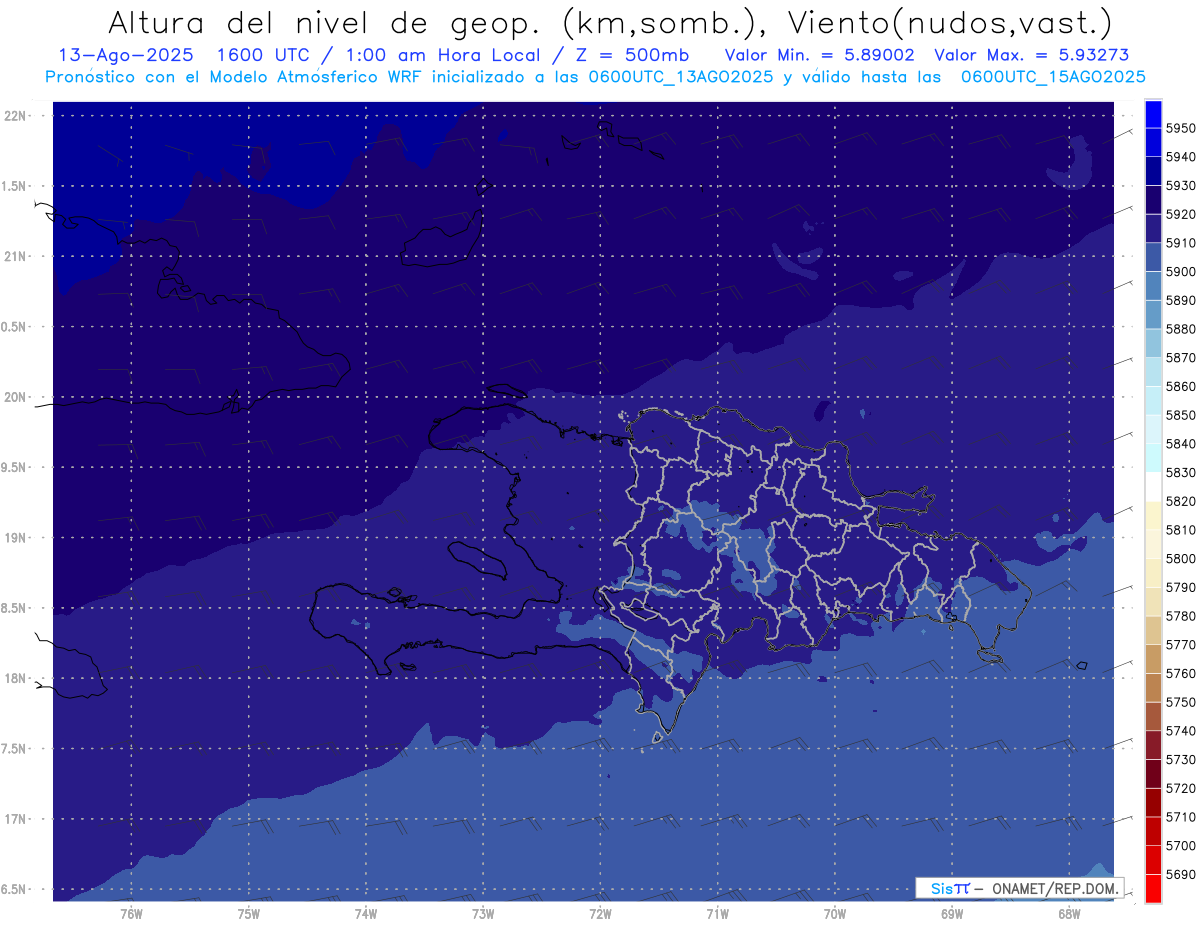The height and width of the screenshot is (927, 1200).
Task: Click the 5950 legend value
Action: [x=1181, y=128]
